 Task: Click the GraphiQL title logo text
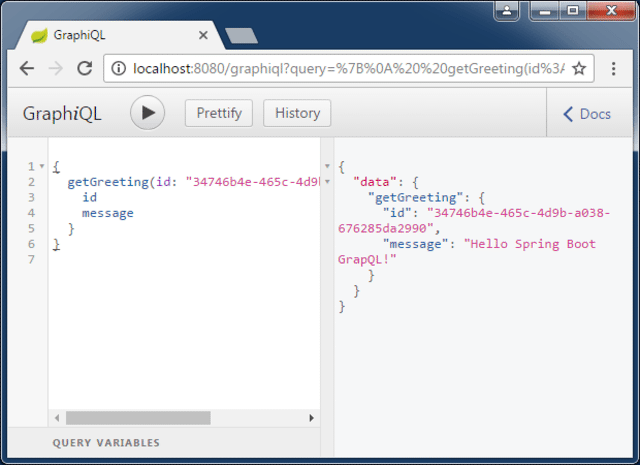coord(62,113)
